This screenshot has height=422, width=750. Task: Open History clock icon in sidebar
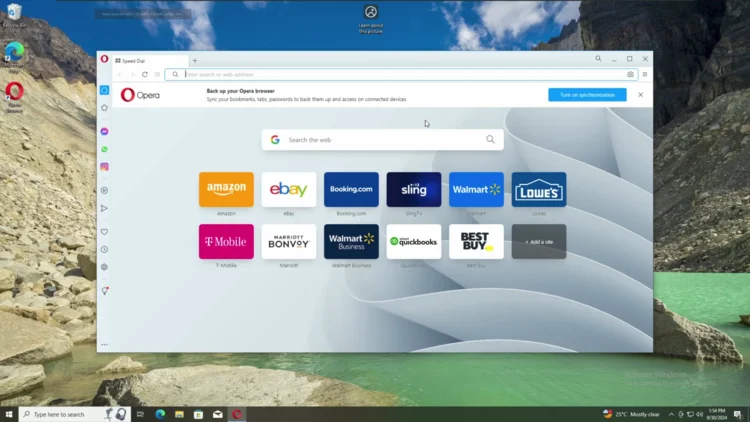(x=104, y=249)
